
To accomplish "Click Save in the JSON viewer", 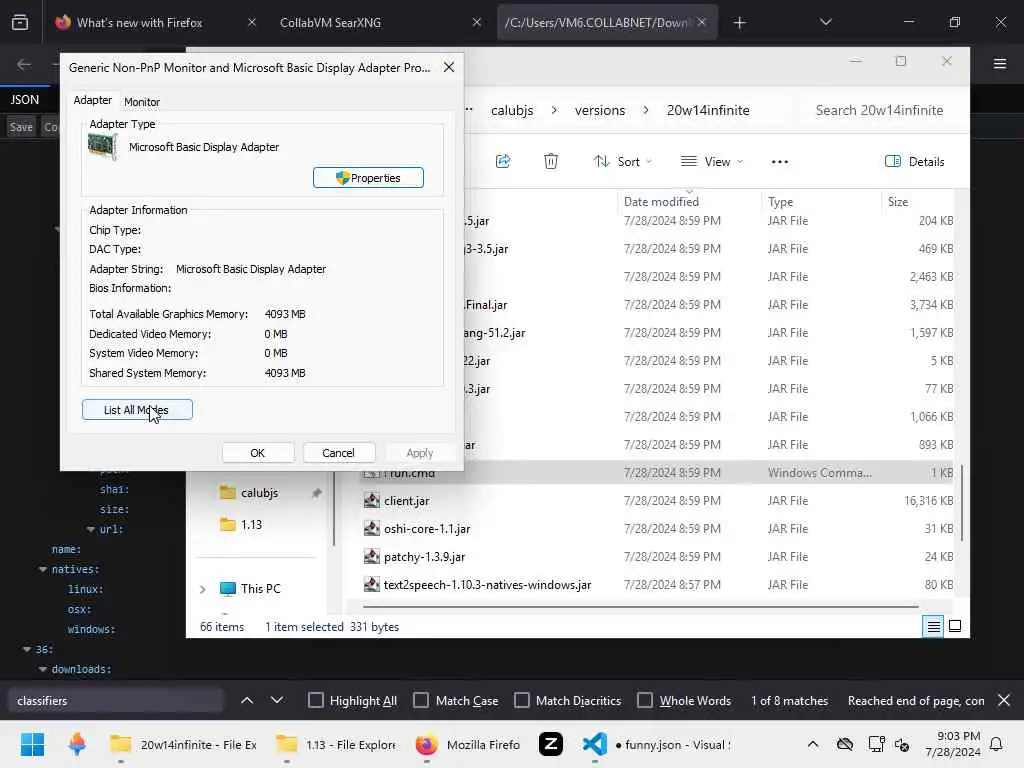I will [21, 127].
